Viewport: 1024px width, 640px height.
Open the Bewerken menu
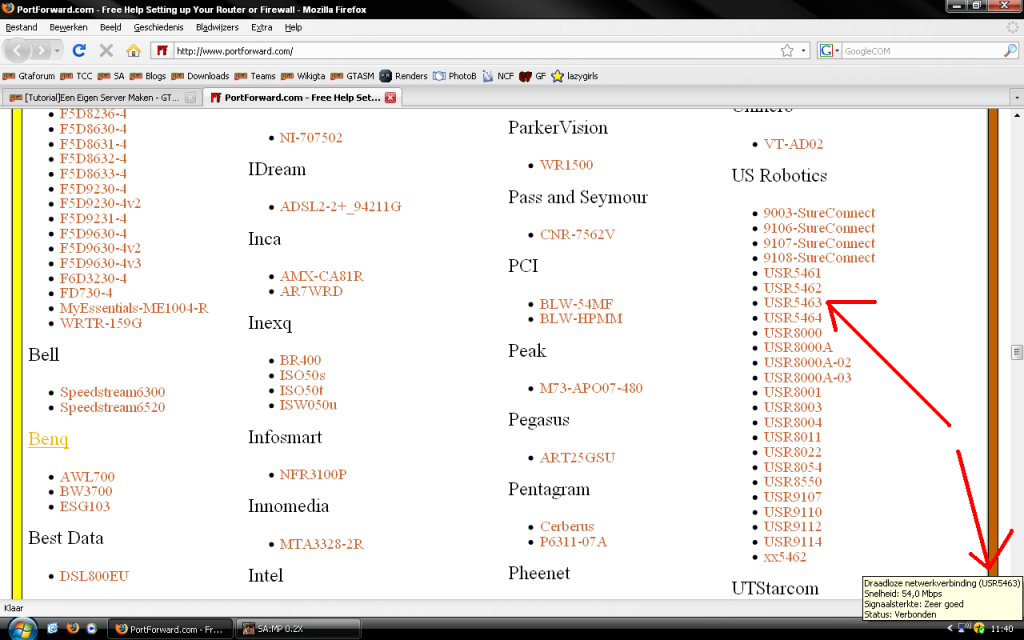[x=68, y=27]
